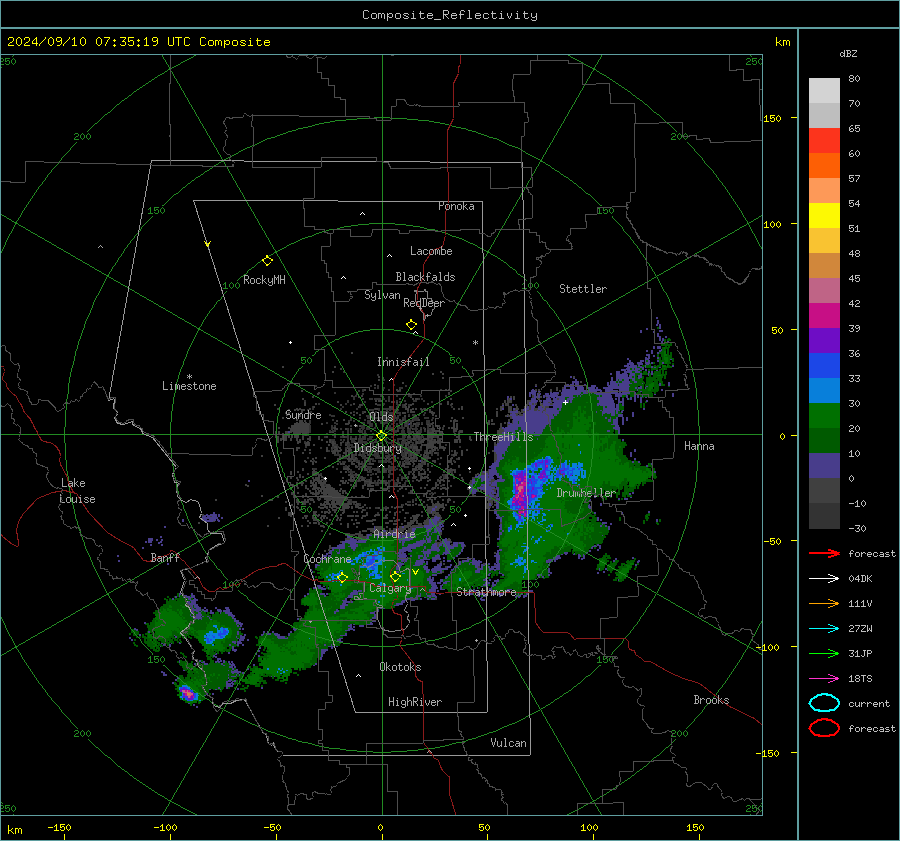Click the green 31JP arrow in legend
Image resolution: width=900 pixels, height=841 pixels.
[824, 653]
